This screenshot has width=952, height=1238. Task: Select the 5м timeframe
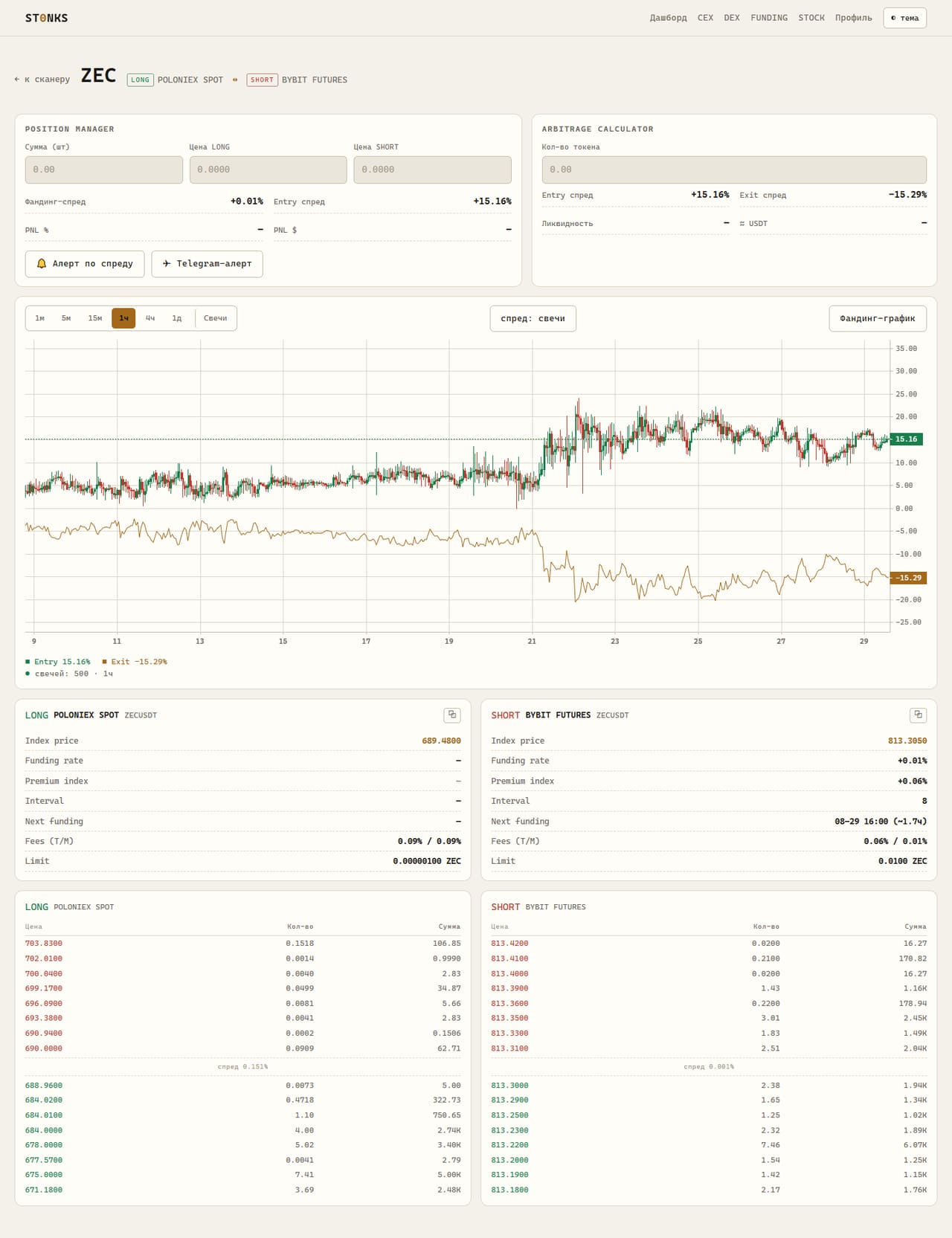pos(66,318)
